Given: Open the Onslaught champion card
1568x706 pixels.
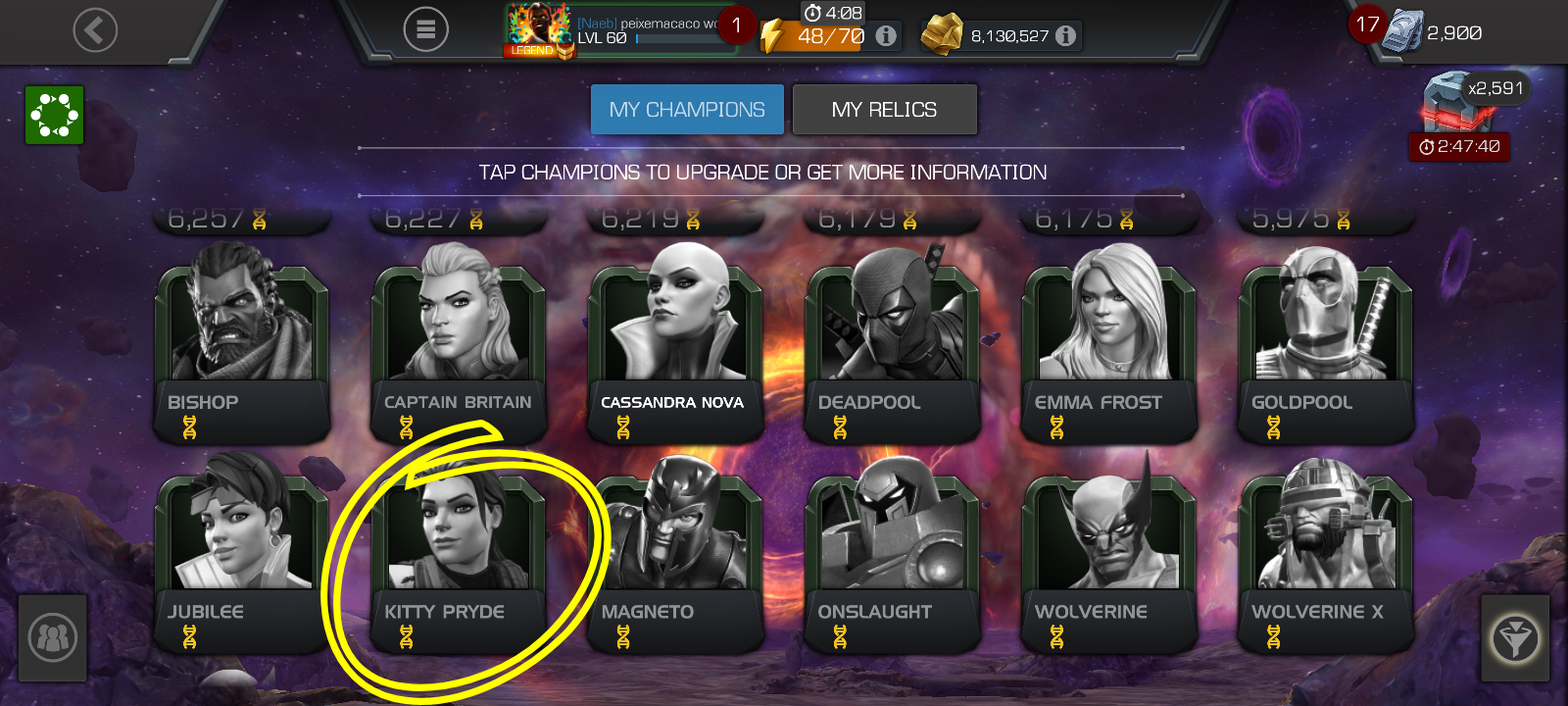Looking at the screenshot, I should point(892,554).
